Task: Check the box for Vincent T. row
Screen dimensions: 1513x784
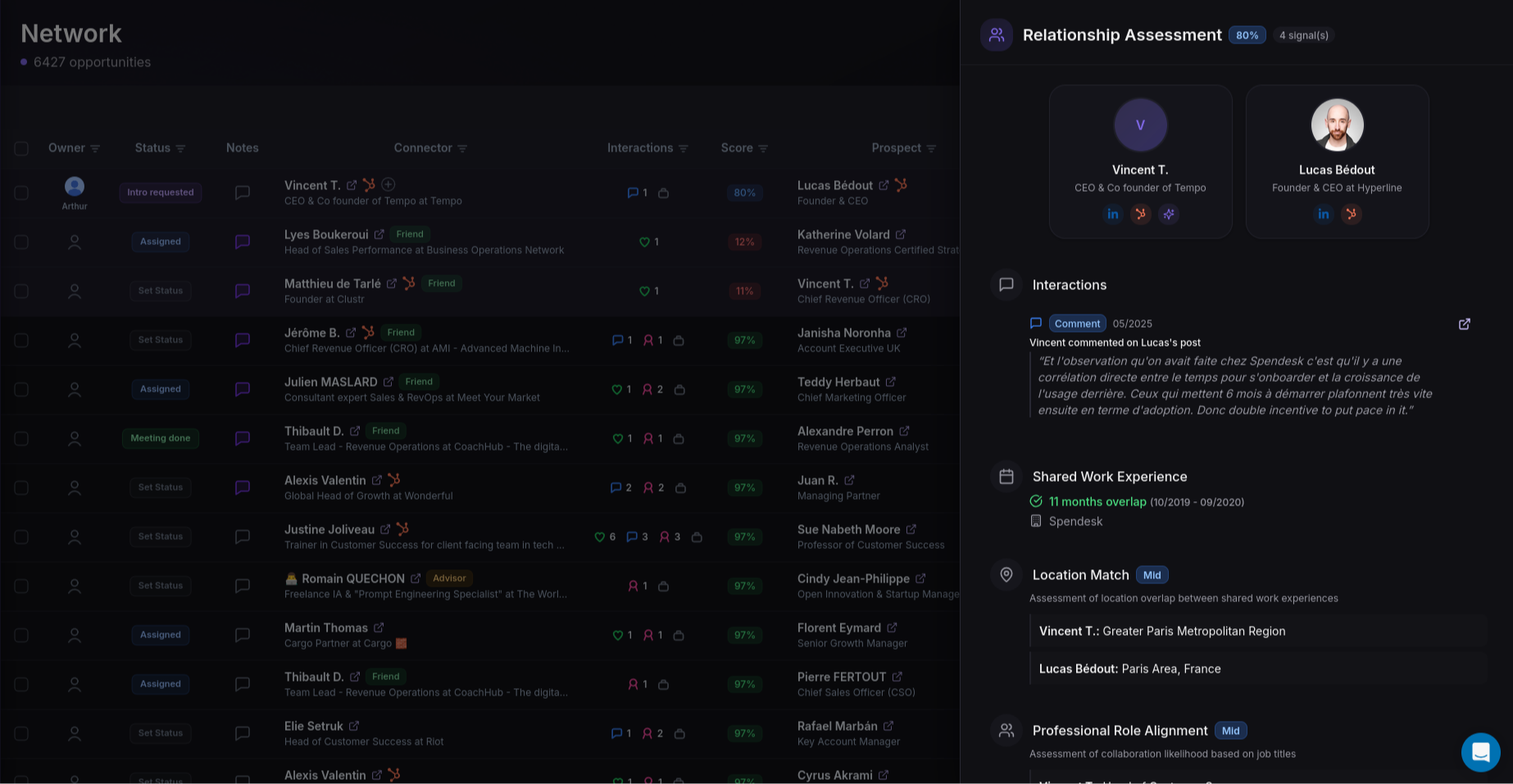Action: tap(21, 193)
